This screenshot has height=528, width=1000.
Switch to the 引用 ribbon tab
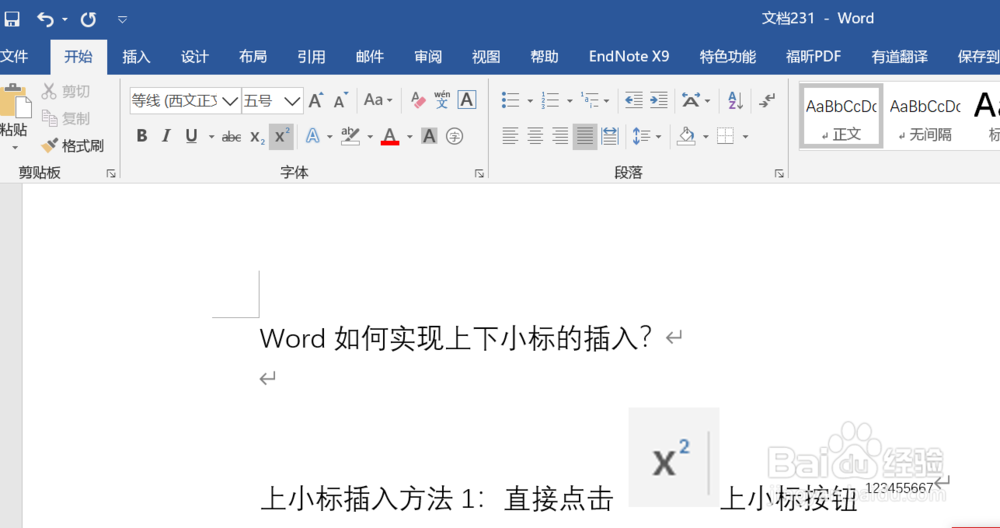[x=311, y=57]
